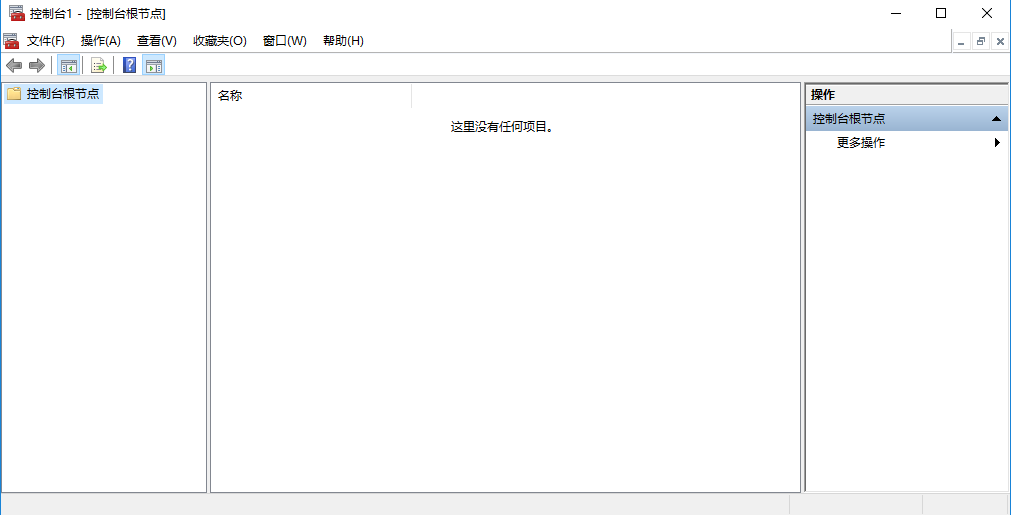The image size is (1011, 515).
Task: Toggle the show/hide console tree icon
Action: [68, 66]
